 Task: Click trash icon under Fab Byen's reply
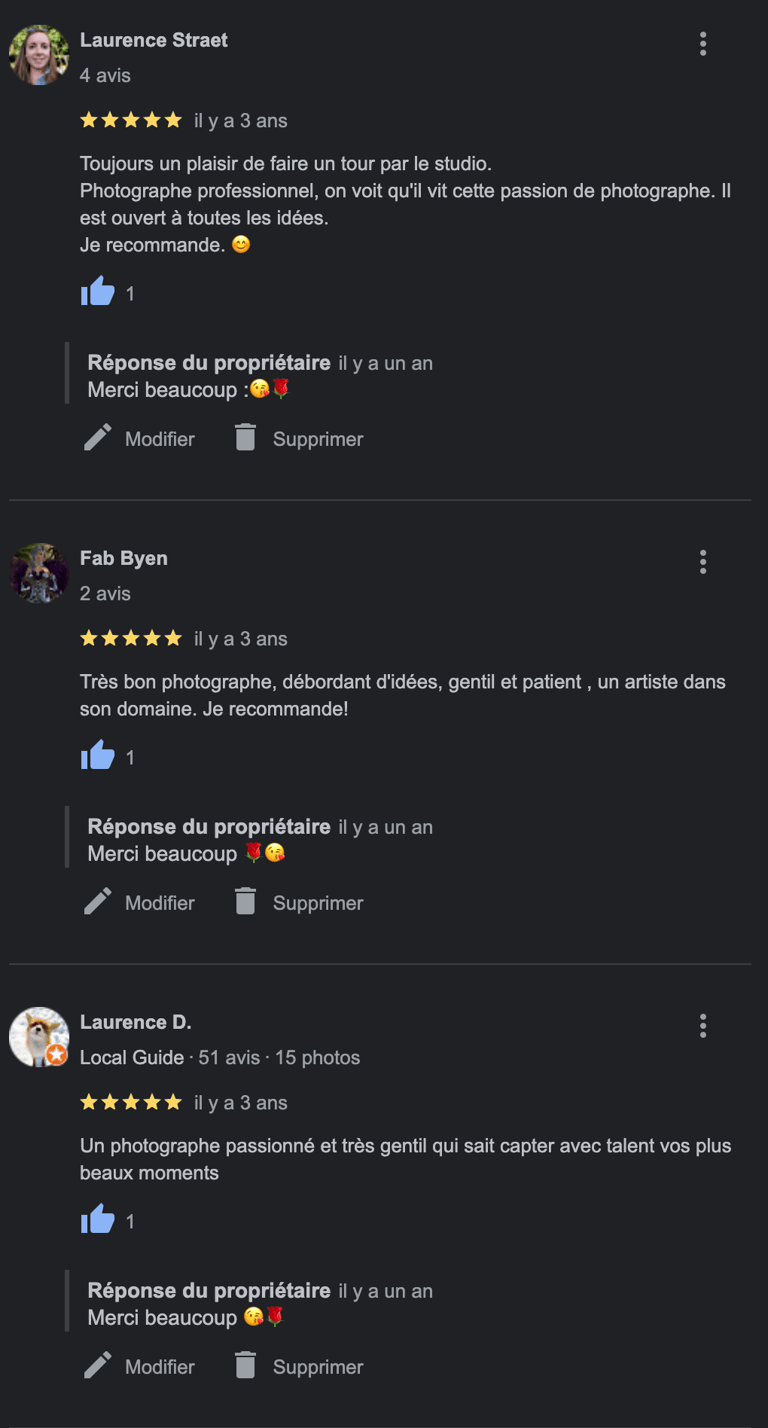[245, 902]
